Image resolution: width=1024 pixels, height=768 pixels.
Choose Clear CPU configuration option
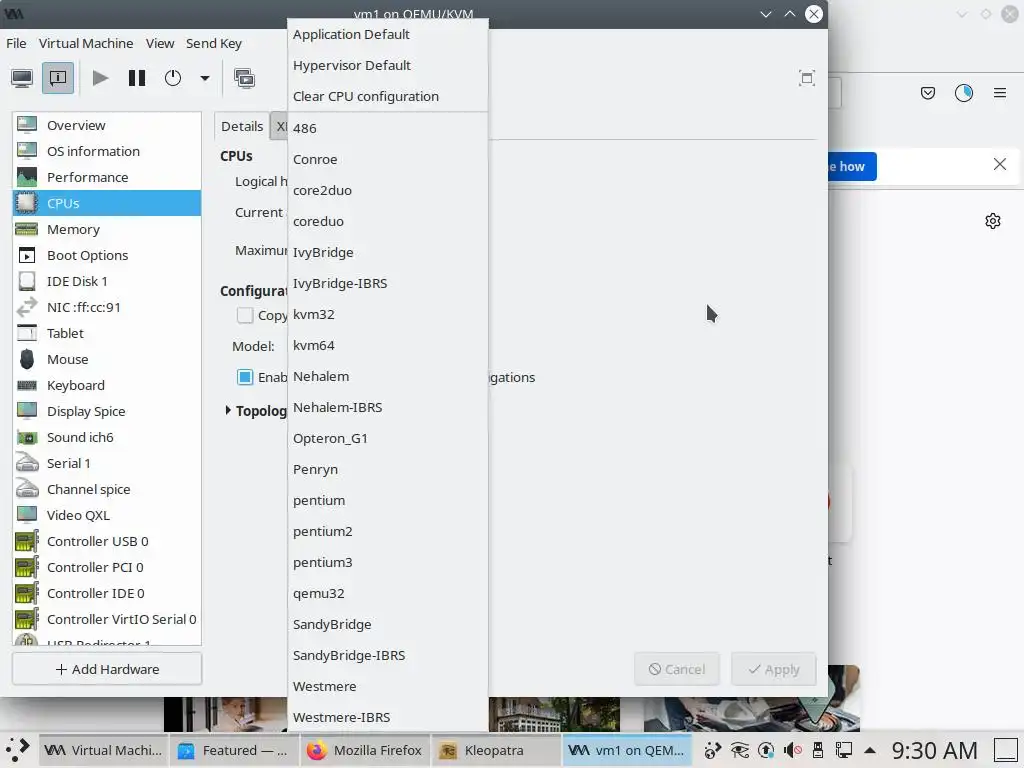point(387,96)
